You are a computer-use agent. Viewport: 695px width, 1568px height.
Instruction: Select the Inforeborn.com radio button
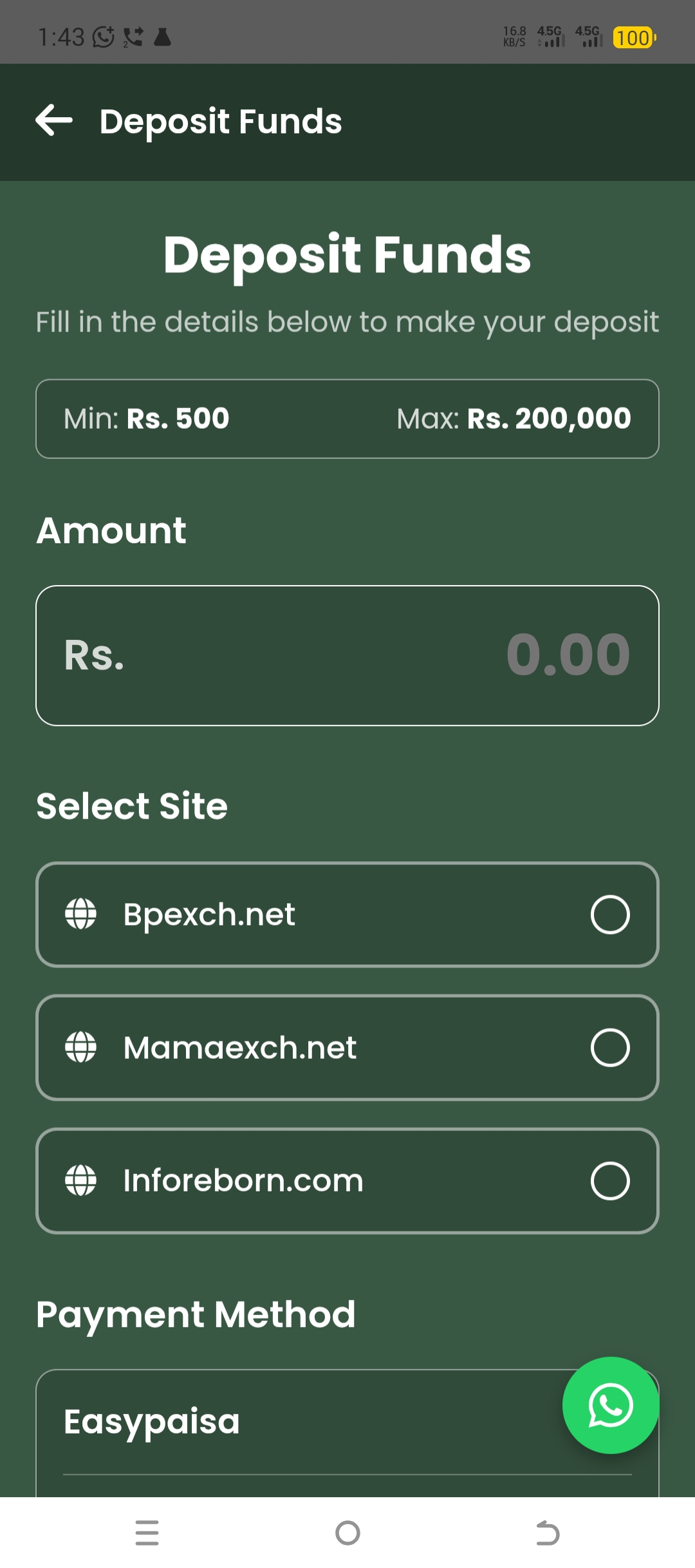click(611, 1180)
